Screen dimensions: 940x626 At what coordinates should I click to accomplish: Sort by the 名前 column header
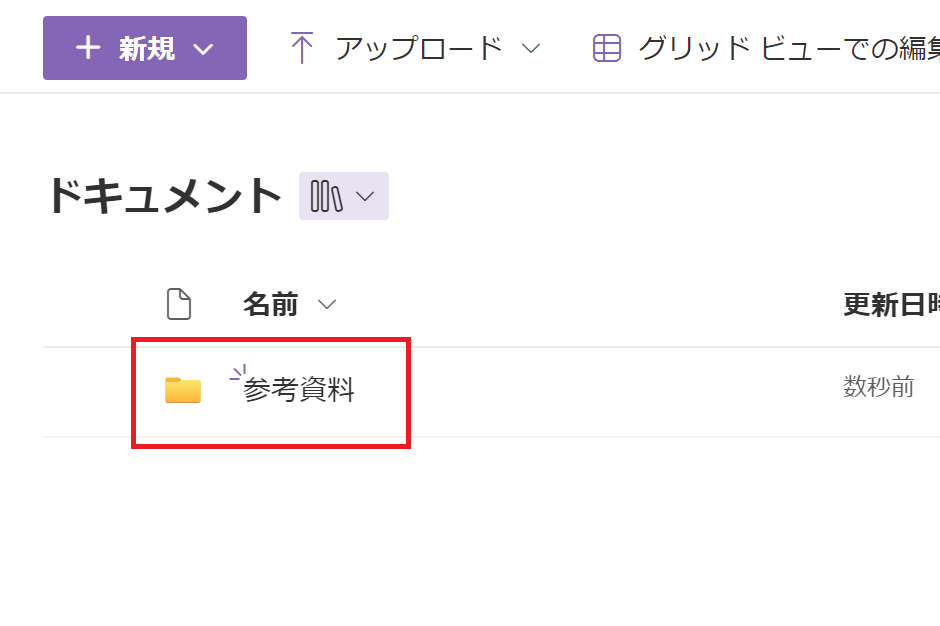coord(270,304)
